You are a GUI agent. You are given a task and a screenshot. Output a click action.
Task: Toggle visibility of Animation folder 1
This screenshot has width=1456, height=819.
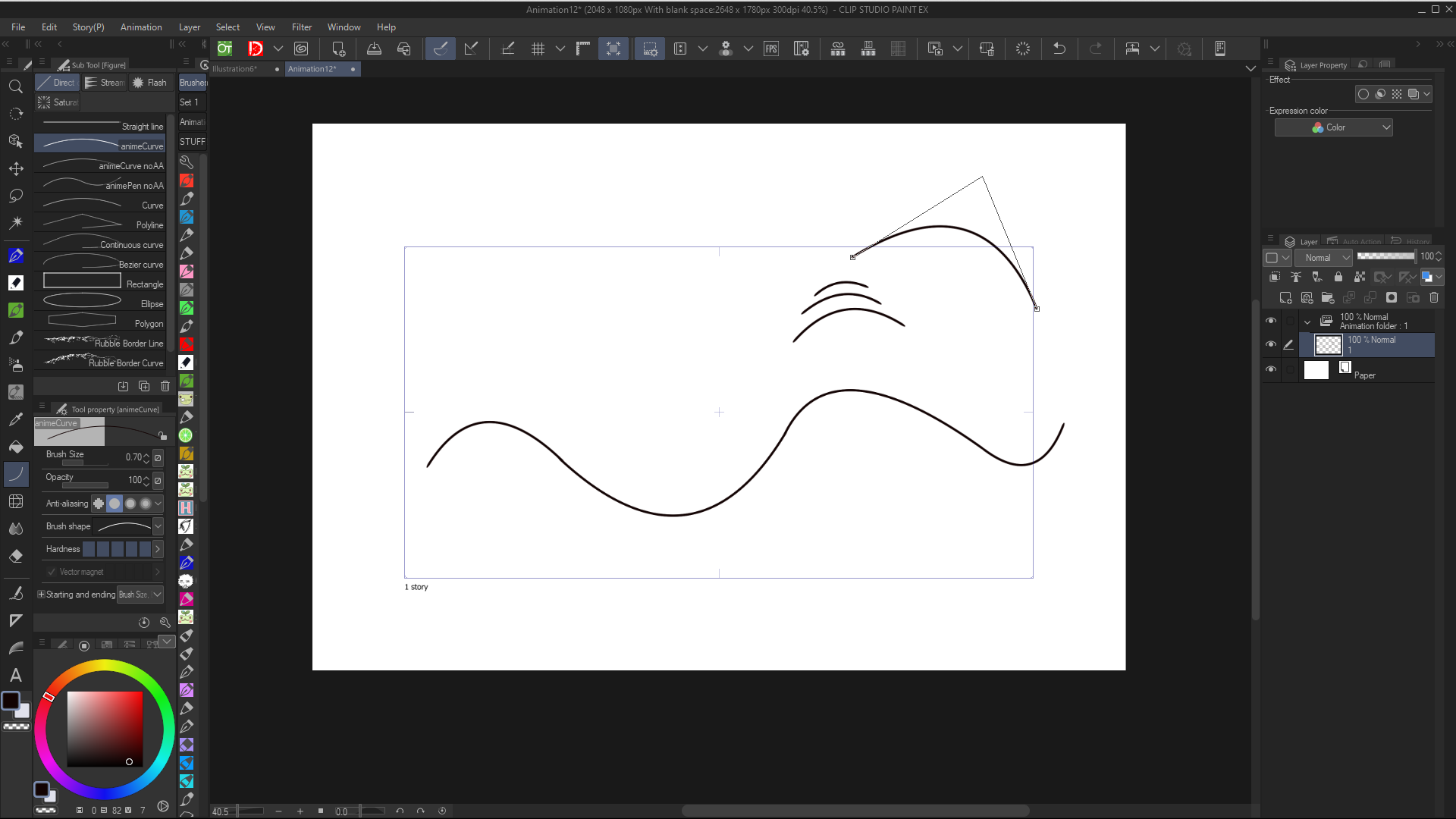pyautogui.click(x=1271, y=321)
